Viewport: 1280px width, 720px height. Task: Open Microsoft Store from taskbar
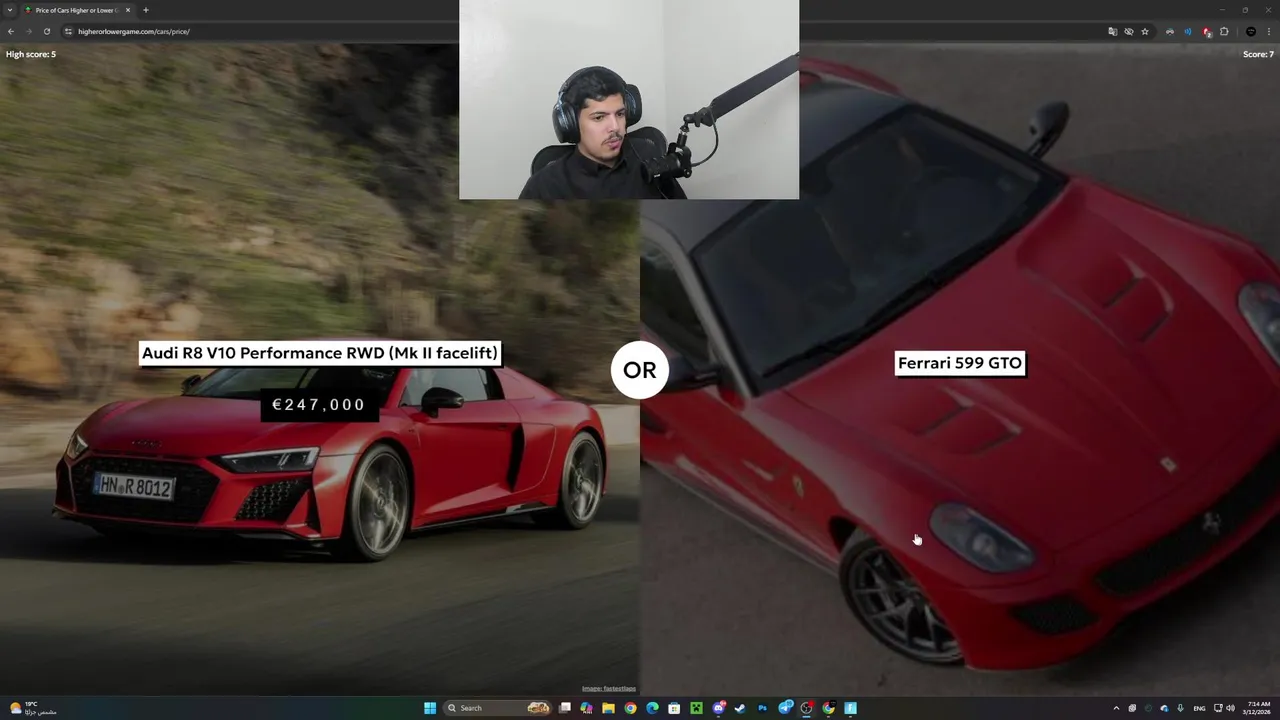674,708
